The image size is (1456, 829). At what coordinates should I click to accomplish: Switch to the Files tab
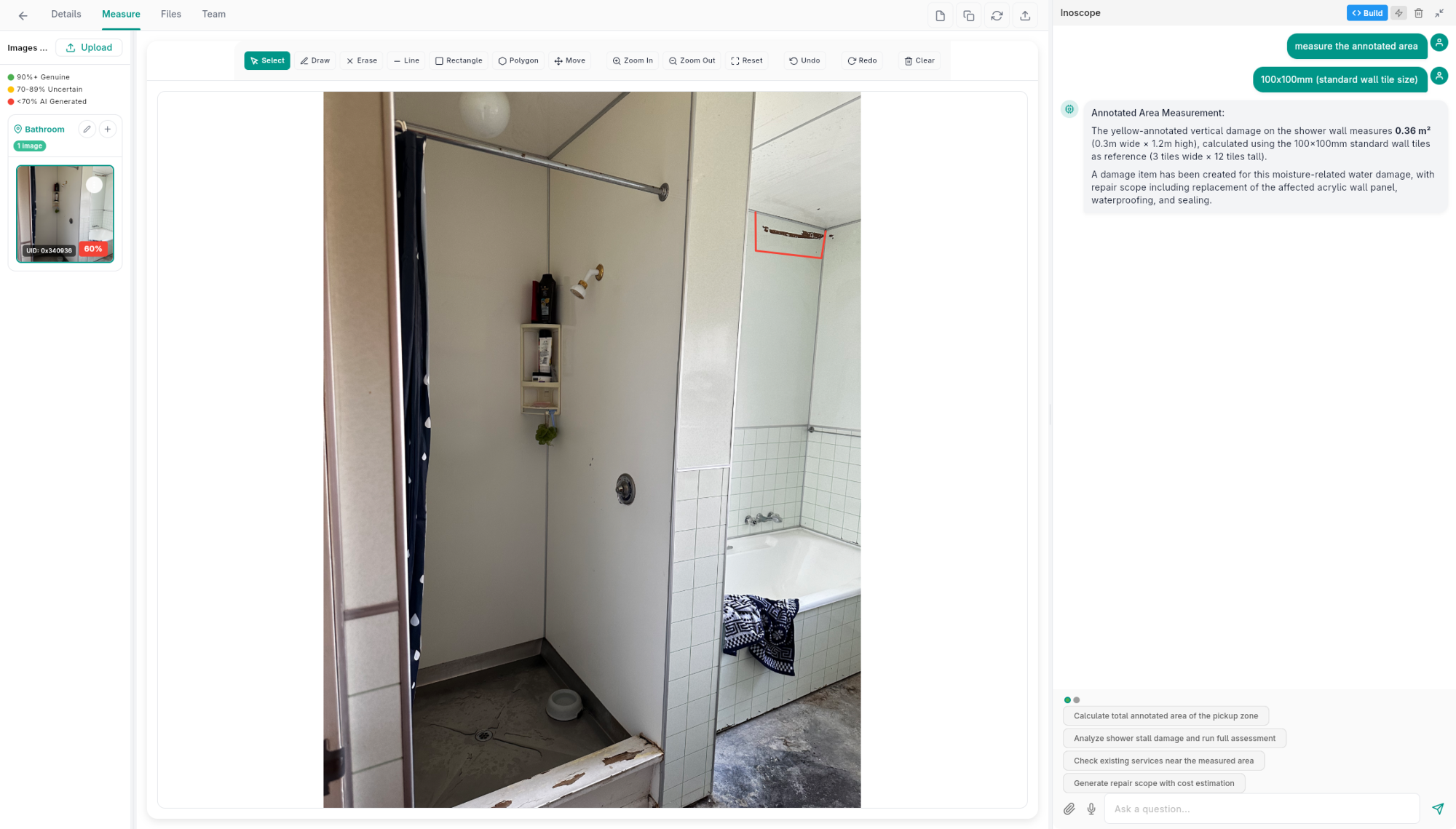click(170, 14)
